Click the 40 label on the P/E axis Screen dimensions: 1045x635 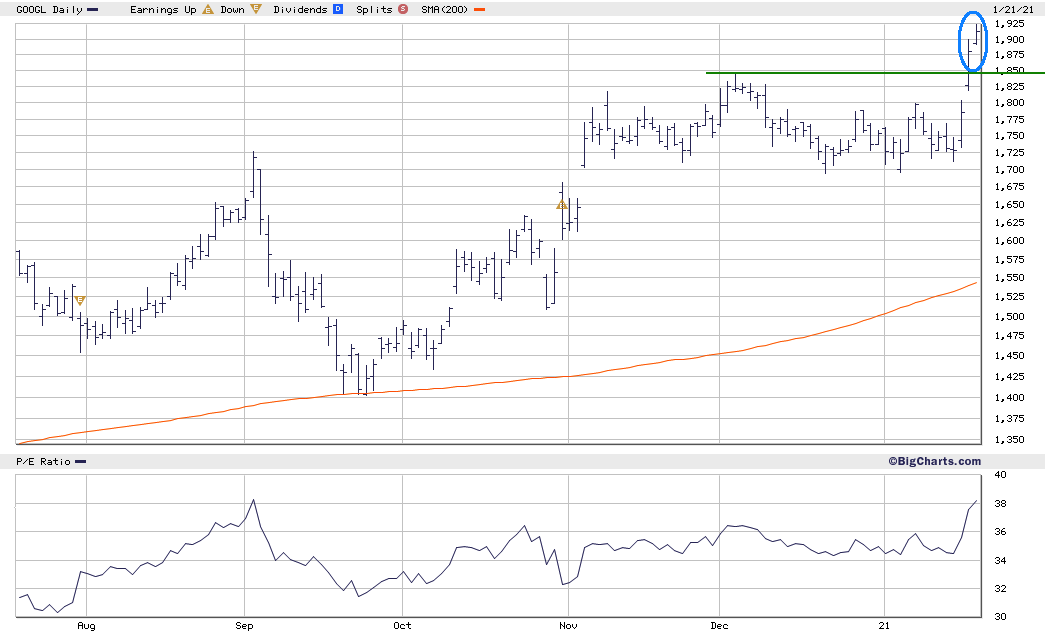point(1000,475)
